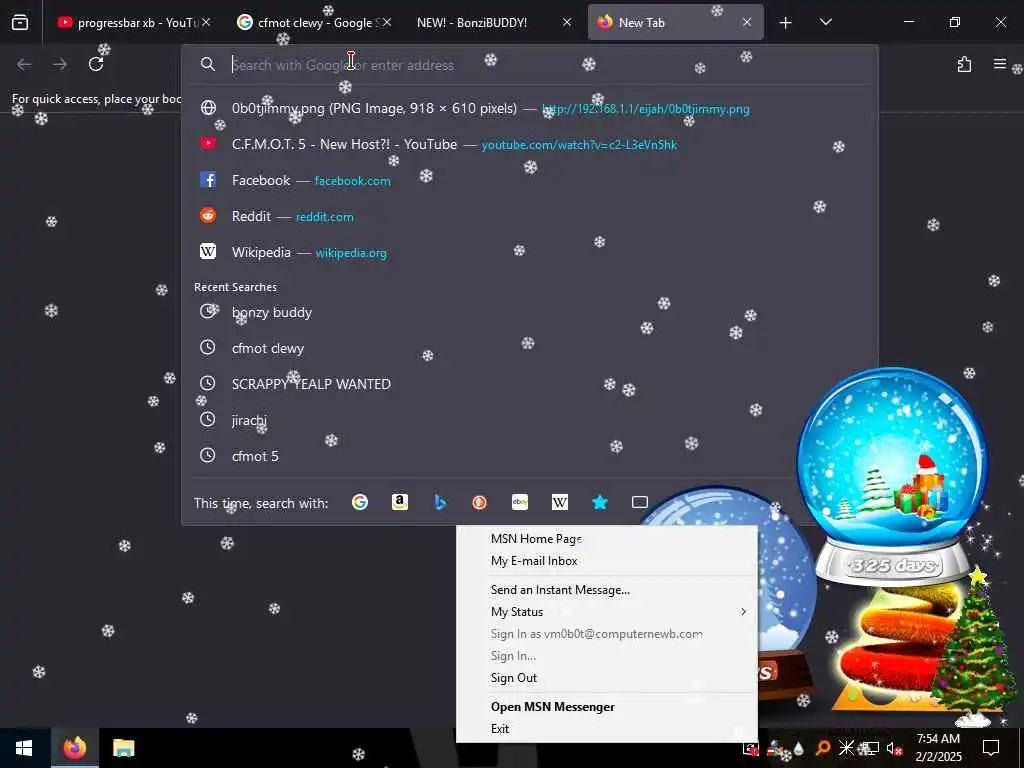Screen dimensions: 1024x768
Task: Open Firefox View in tab strip corner
Action: click(20, 22)
